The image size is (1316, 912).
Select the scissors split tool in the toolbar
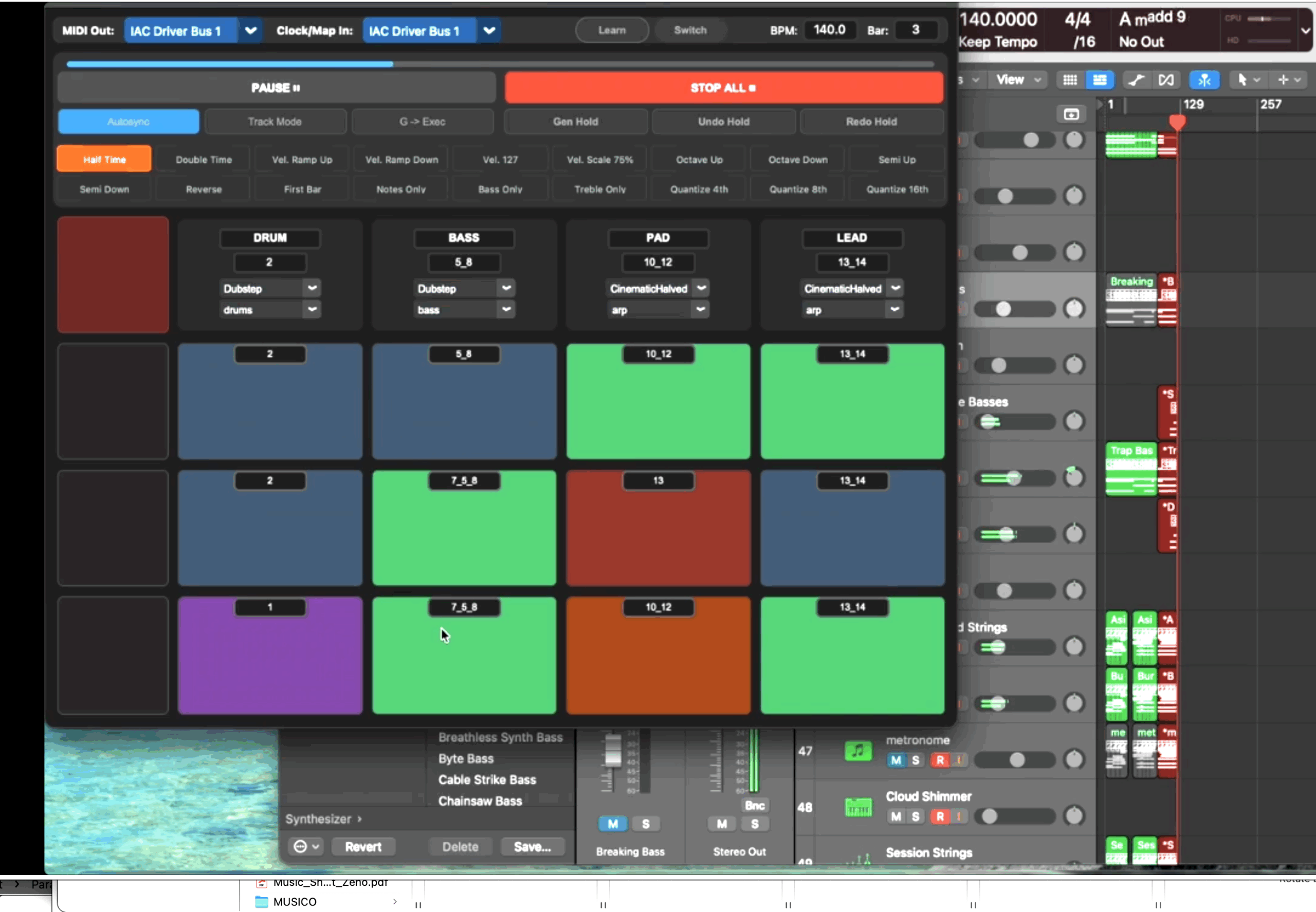coord(1205,80)
